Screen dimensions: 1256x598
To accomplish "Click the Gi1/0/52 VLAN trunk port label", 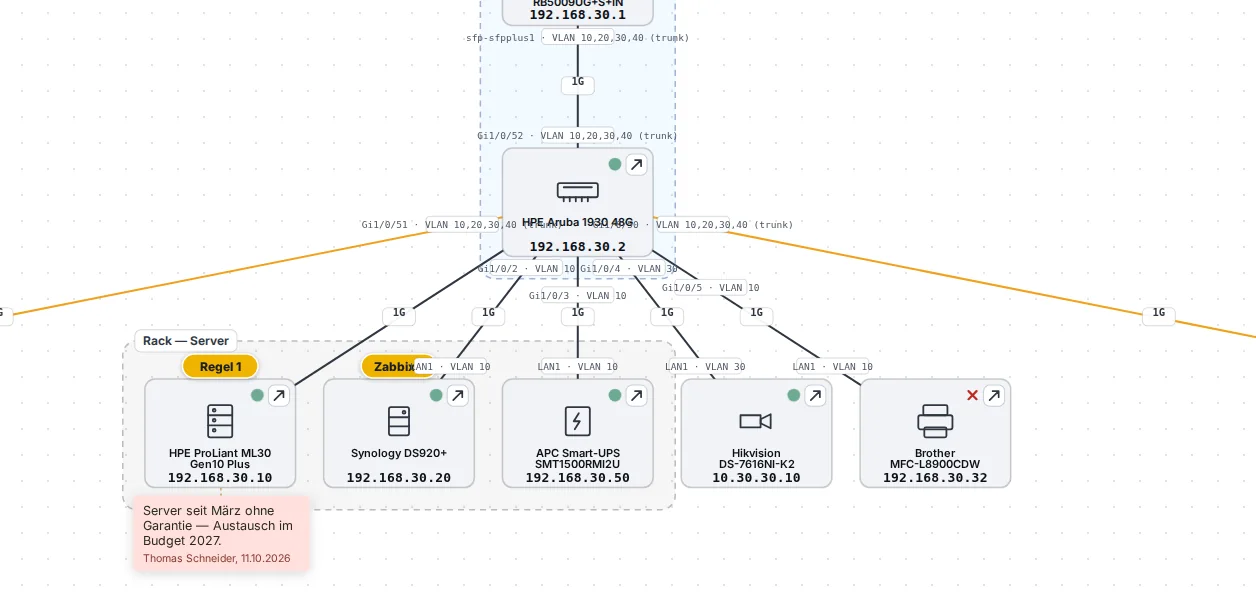I will (578, 136).
